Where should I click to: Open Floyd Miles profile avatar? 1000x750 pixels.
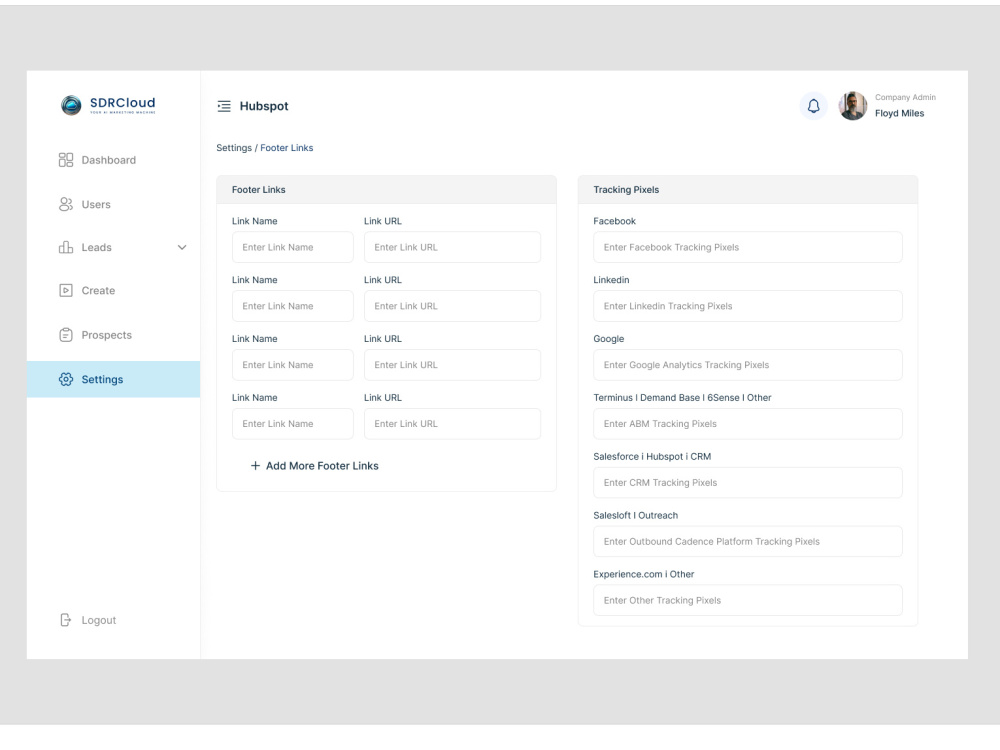point(853,106)
